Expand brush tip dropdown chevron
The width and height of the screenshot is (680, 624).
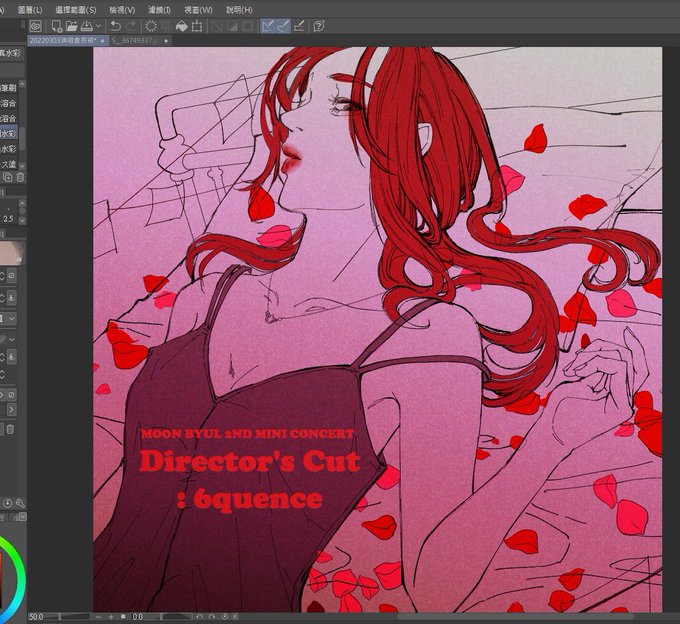(12, 339)
